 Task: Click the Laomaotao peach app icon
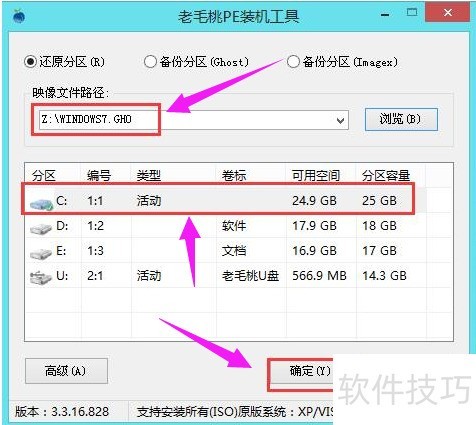(x=19, y=15)
